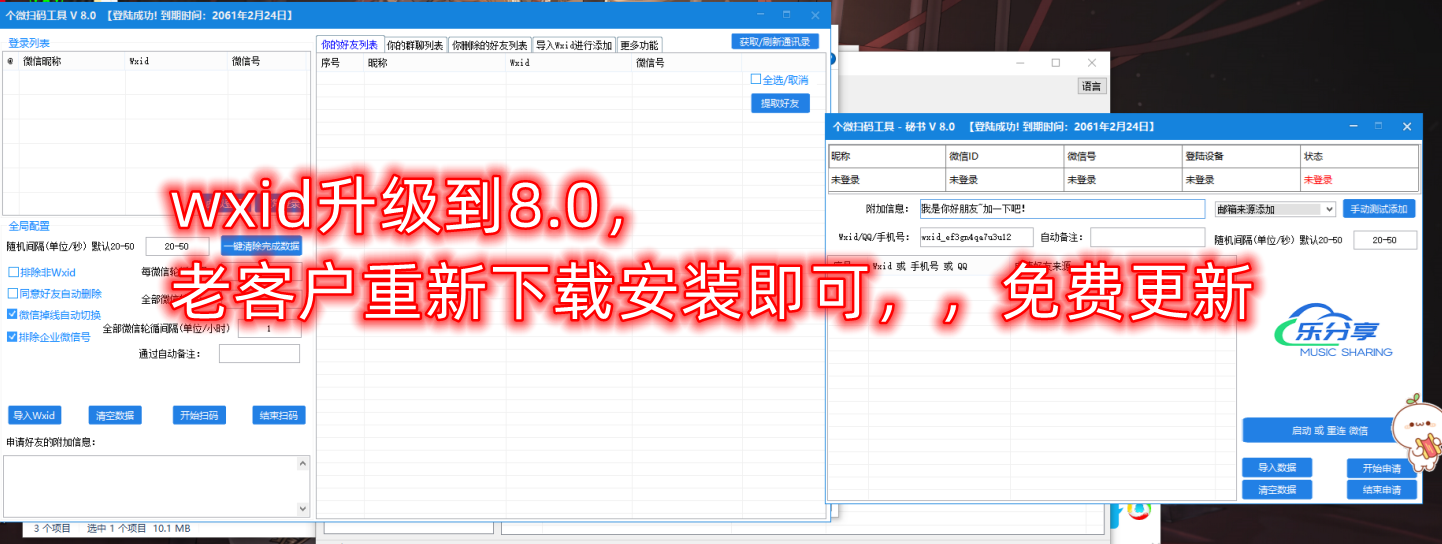Click the 获取/刷新通讯录 button
This screenshot has width=1442, height=544.
coord(775,41)
